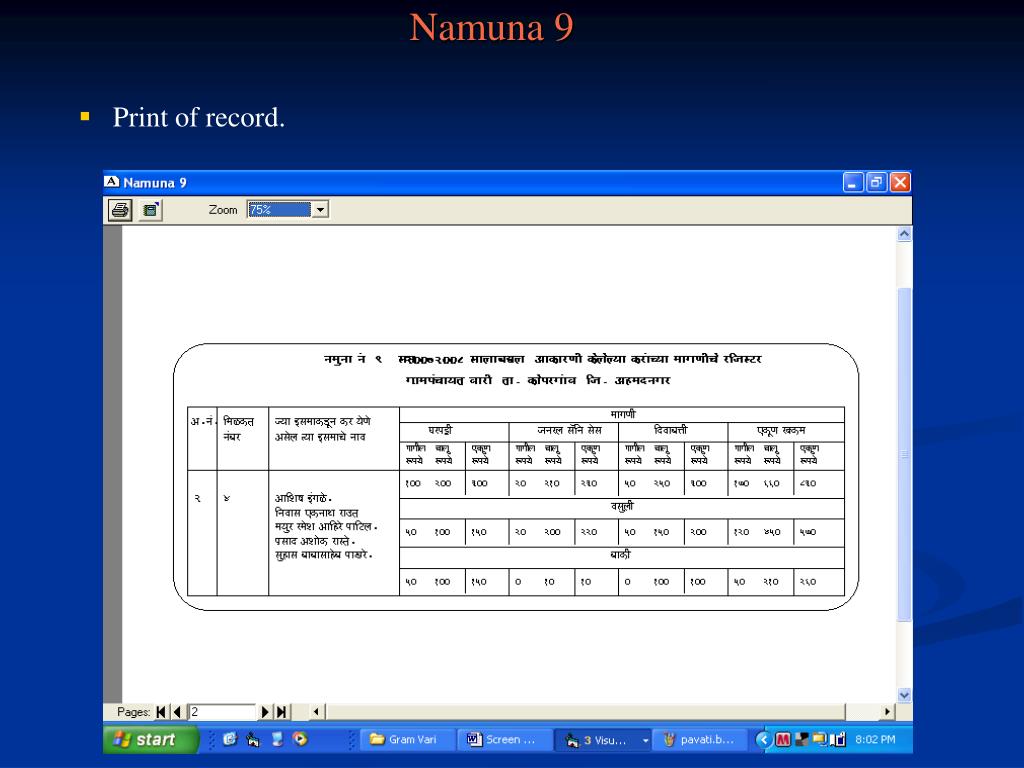Click vertical scrollbar down arrow
The height and width of the screenshot is (768, 1024).
(x=904, y=696)
